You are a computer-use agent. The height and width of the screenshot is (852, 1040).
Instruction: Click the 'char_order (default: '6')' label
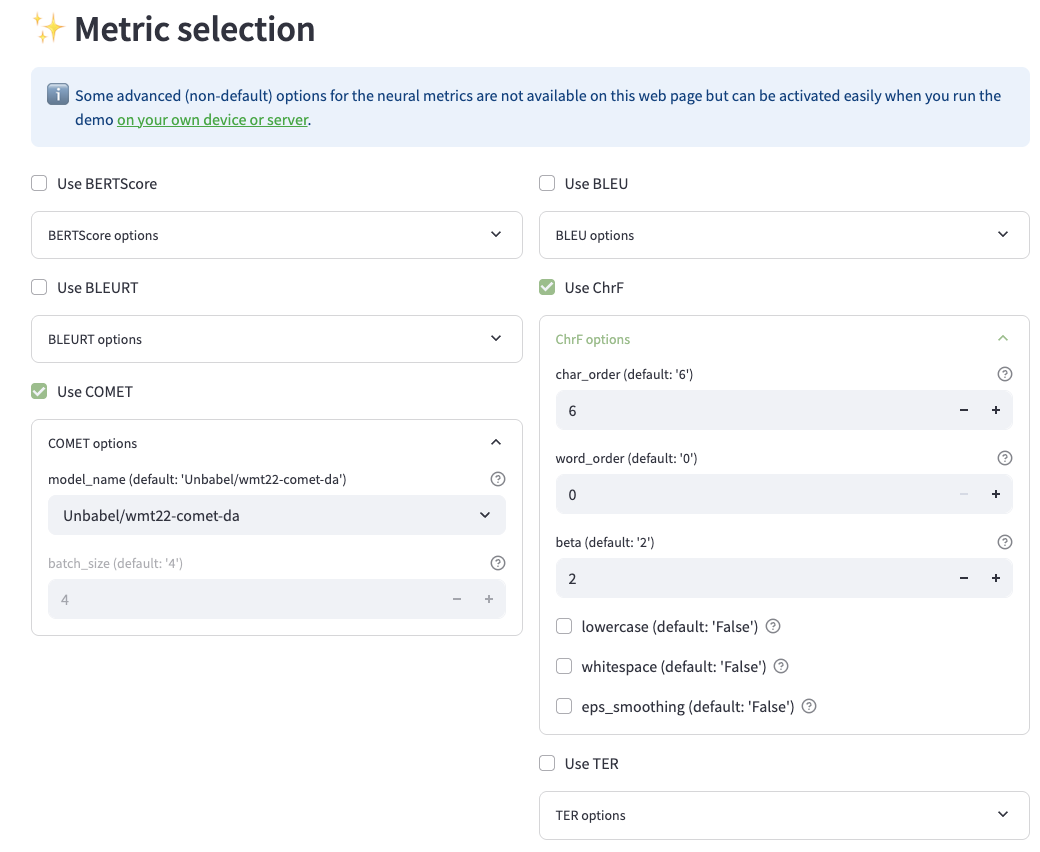624,375
